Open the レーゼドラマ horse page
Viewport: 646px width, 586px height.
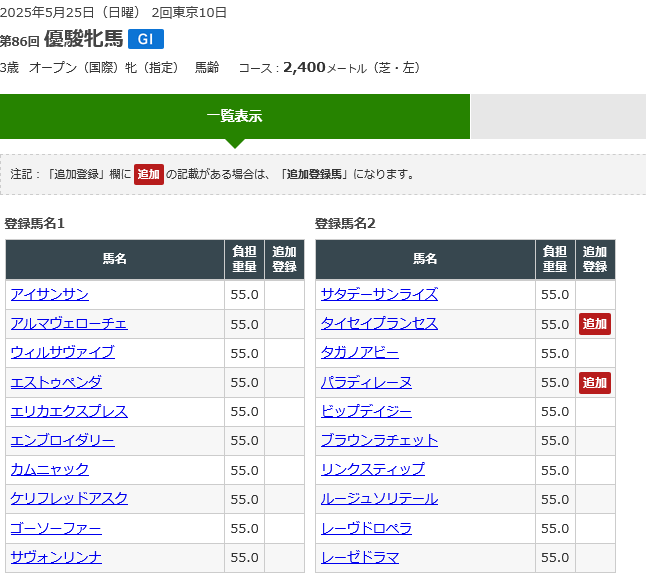(x=359, y=557)
